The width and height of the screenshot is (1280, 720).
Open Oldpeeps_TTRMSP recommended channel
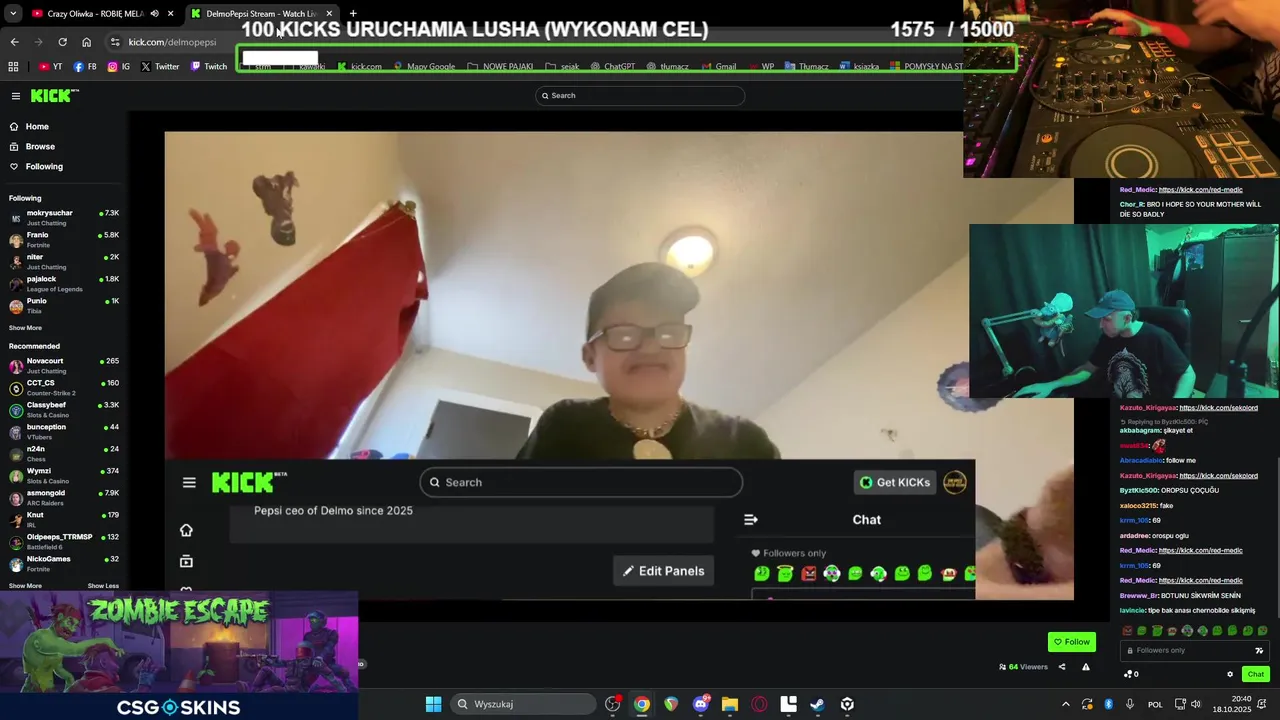pyautogui.click(x=64, y=541)
